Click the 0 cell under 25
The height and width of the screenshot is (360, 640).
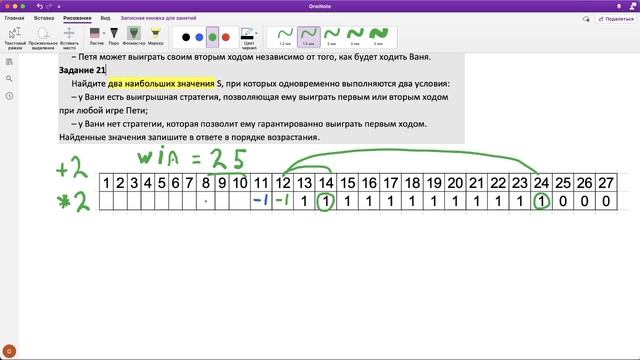tap(563, 201)
